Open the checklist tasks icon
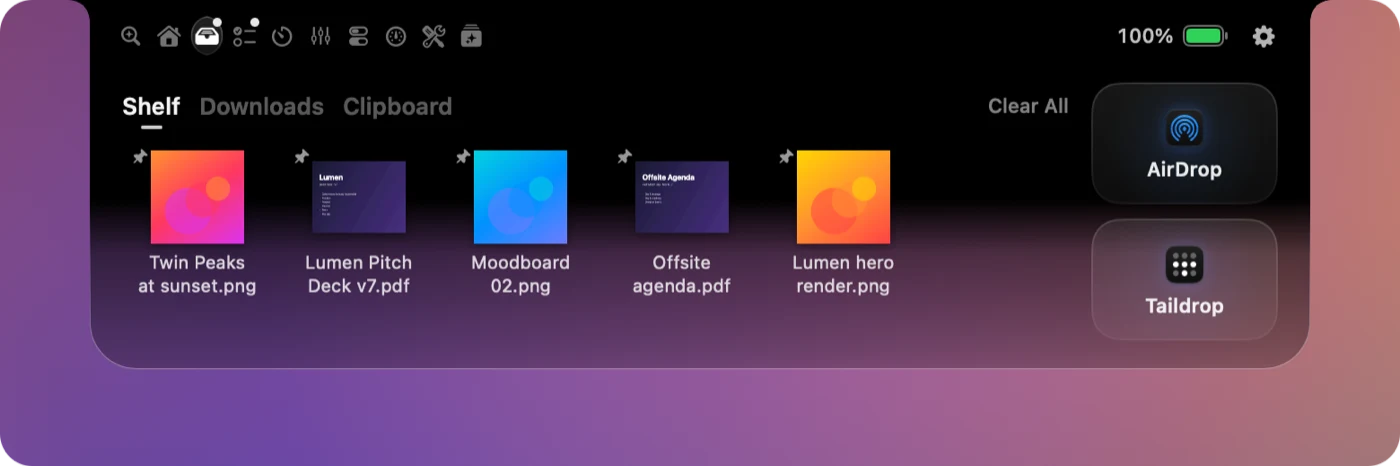The height and width of the screenshot is (466, 1400). pos(245,36)
